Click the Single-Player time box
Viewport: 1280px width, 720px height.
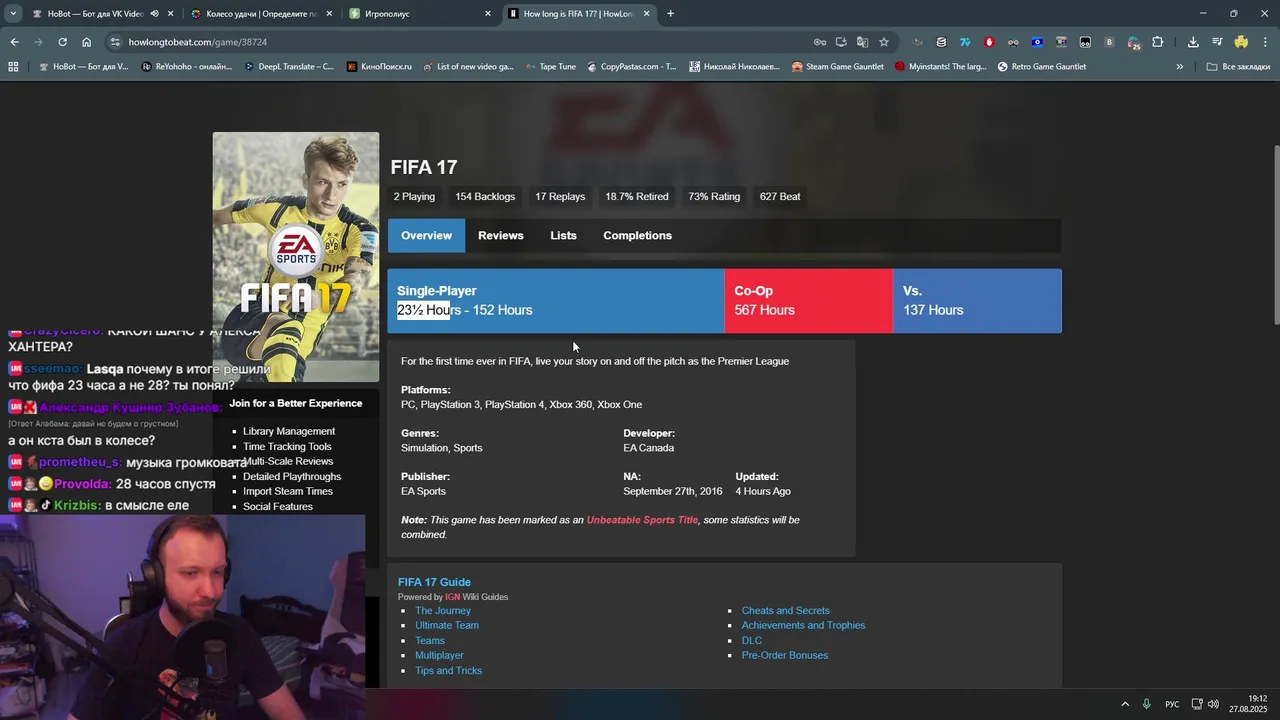point(556,301)
